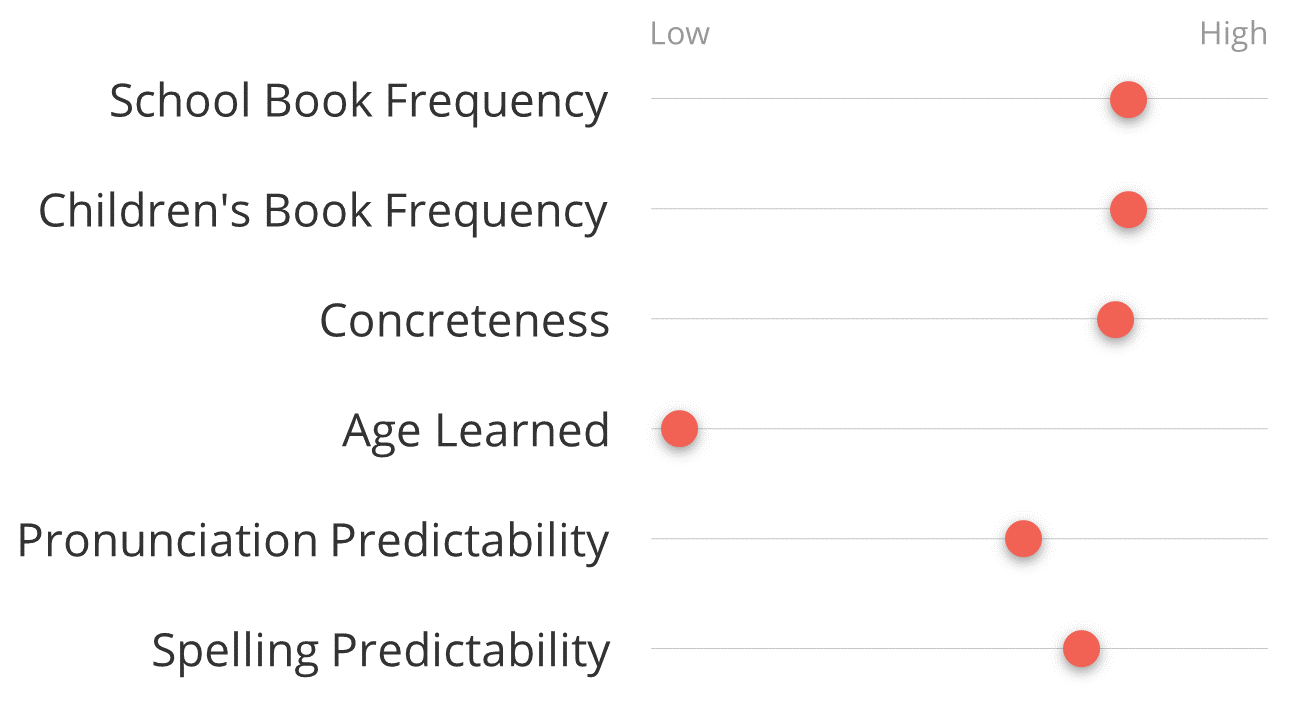The image size is (1302, 710).
Task: Click the Age Learned red dot marker
Action: (679, 429)
